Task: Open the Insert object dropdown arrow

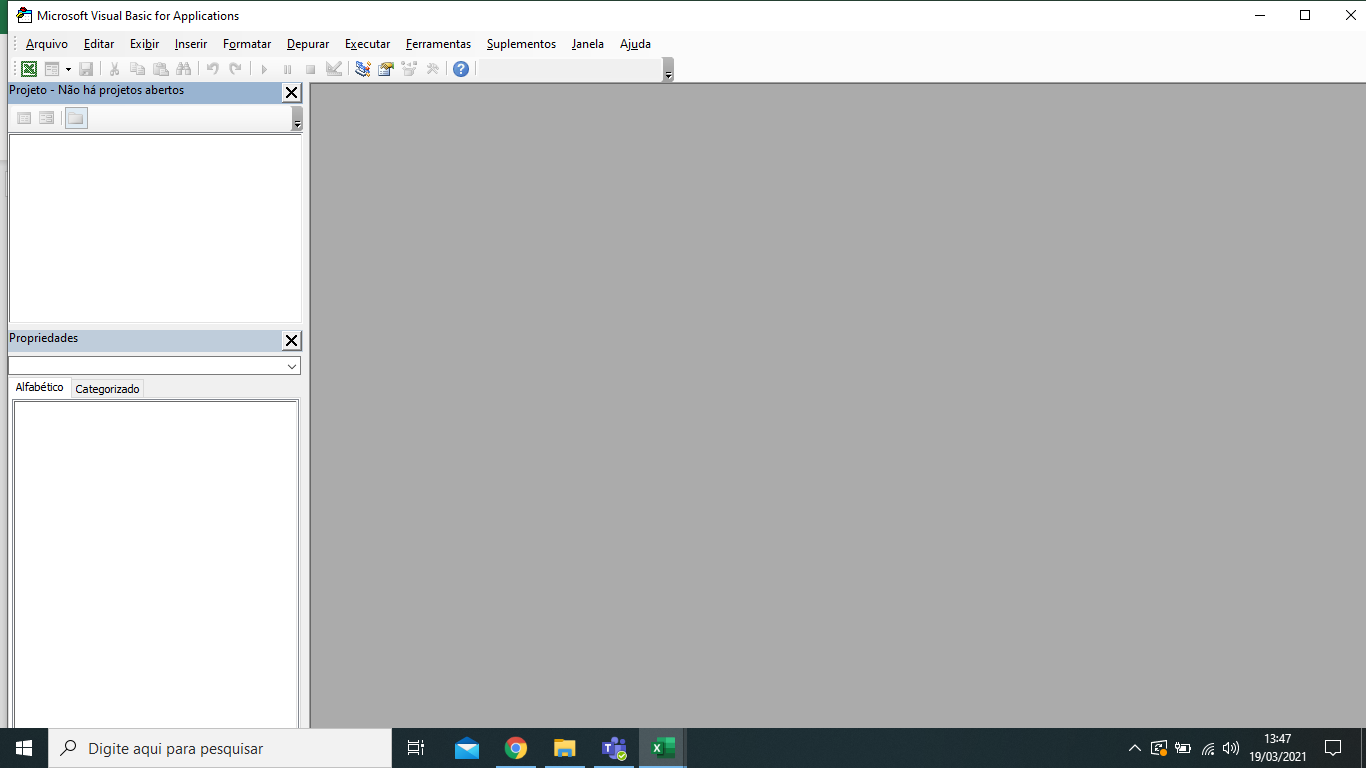Action: coord(68,69)
